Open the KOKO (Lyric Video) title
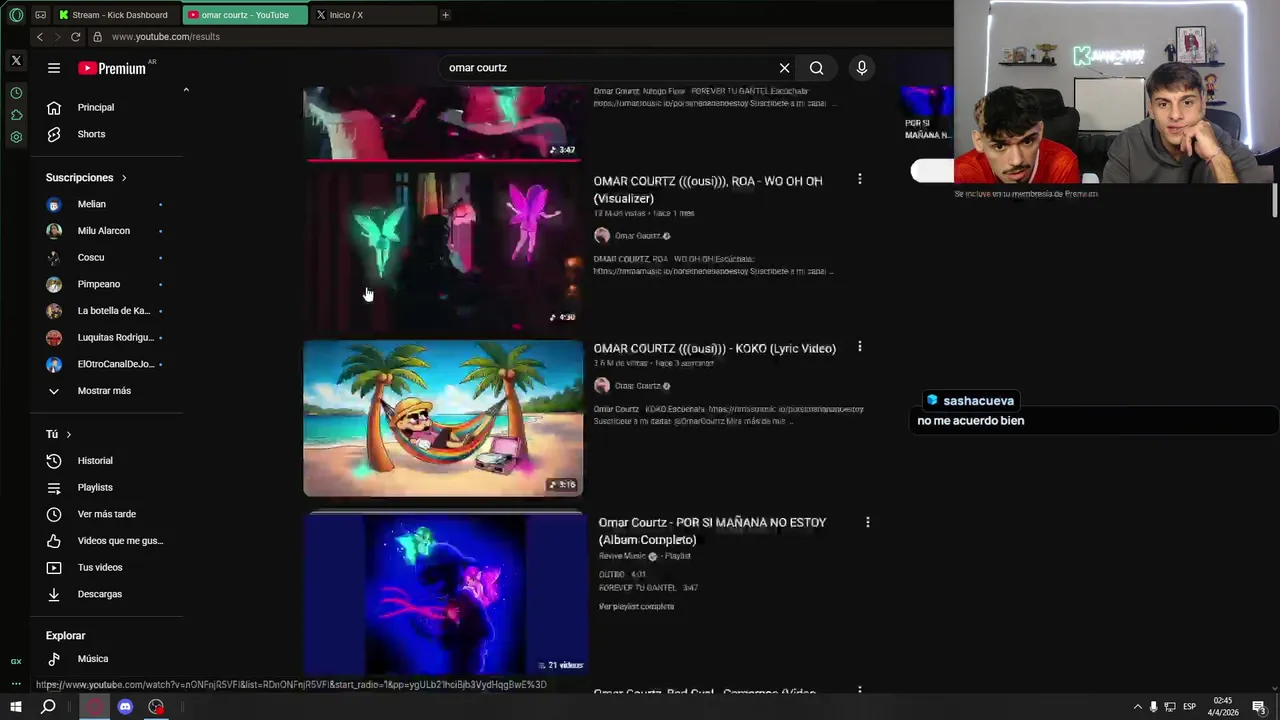 tap(715, 348)
